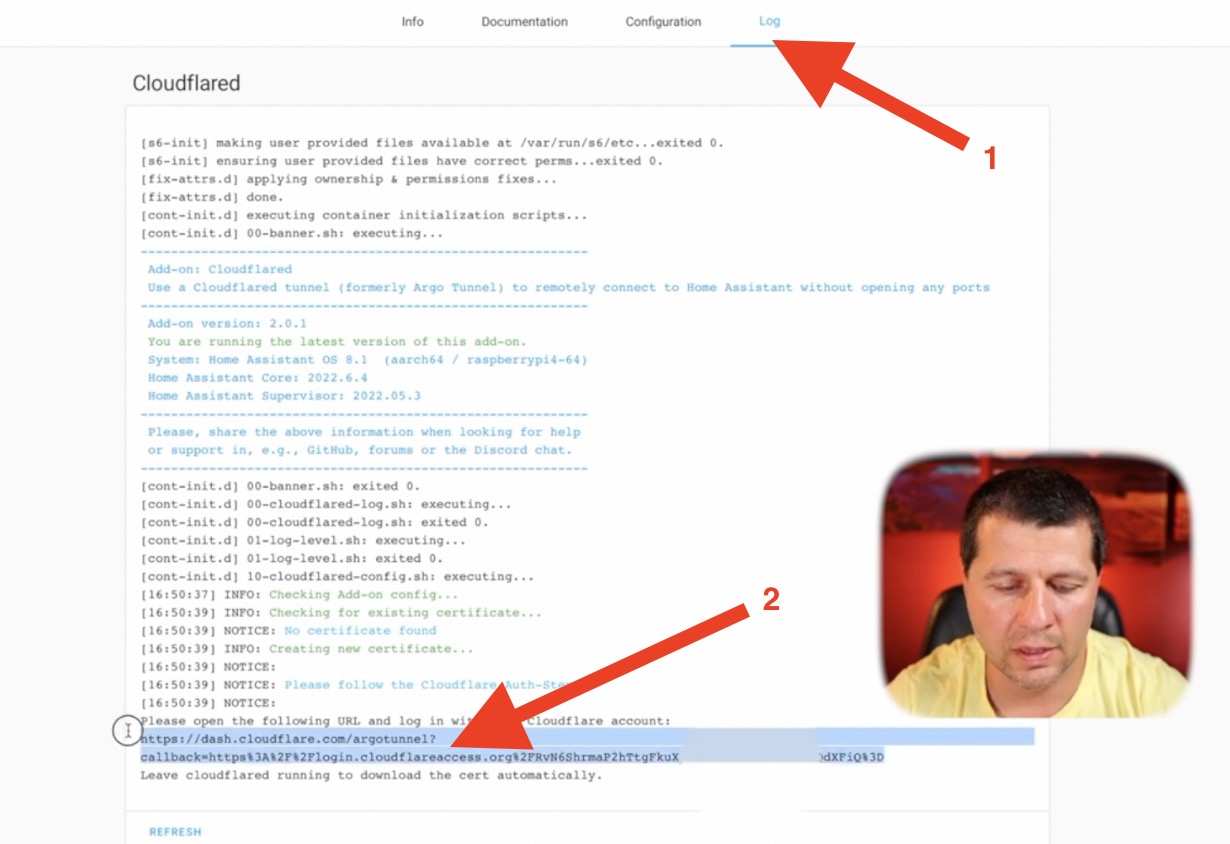Click 'Home Assistant Supervisor: 2022.05.3' line
Image resolution: width=1230 pixels, height=844 pixels.
coord(284,395)
